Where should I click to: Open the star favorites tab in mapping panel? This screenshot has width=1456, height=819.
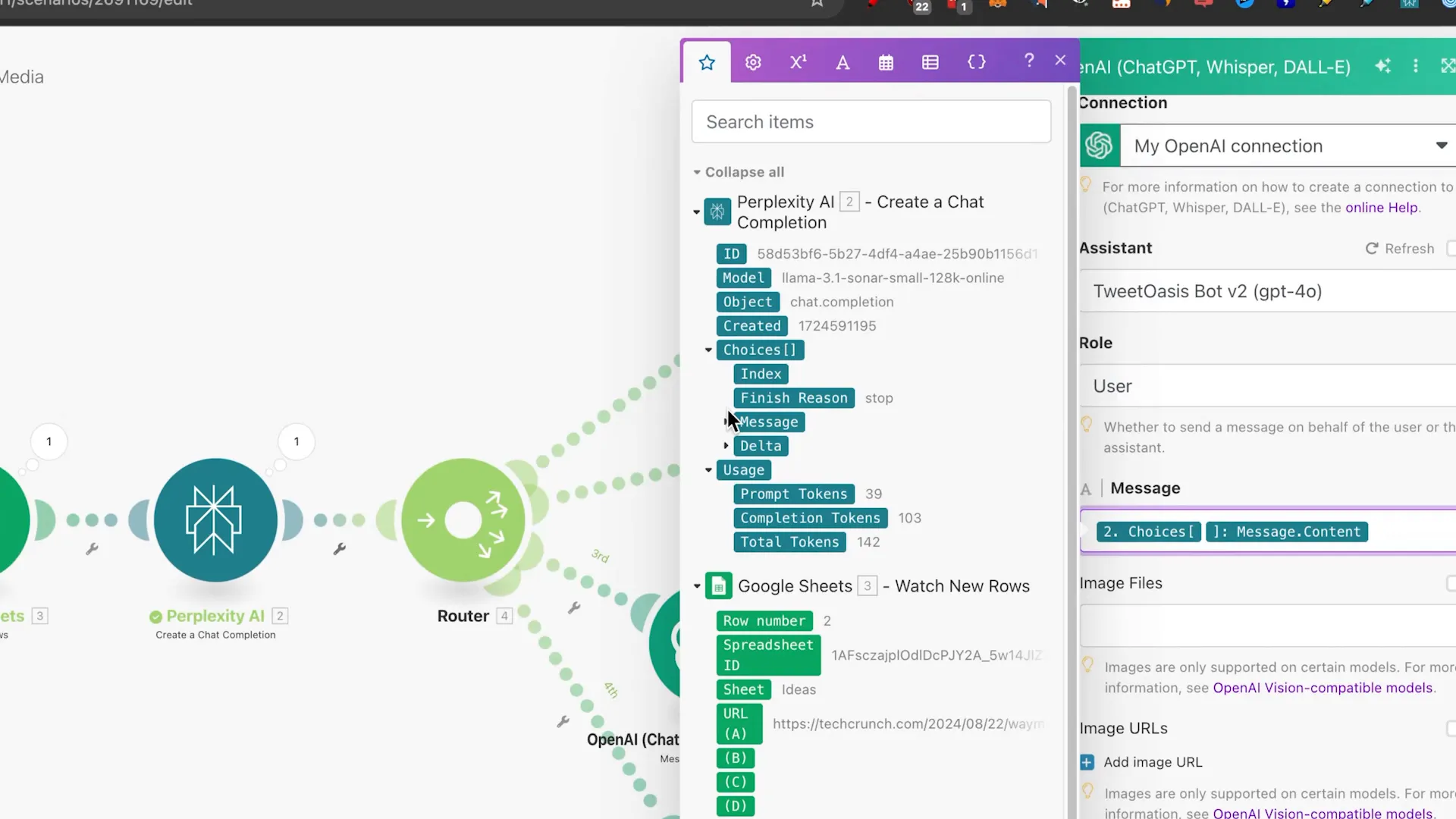click(707, 62)
